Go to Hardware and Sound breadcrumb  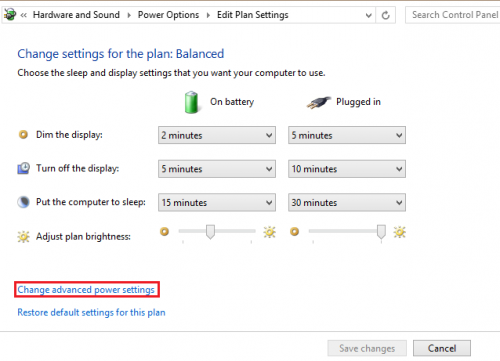pos(76,15)
